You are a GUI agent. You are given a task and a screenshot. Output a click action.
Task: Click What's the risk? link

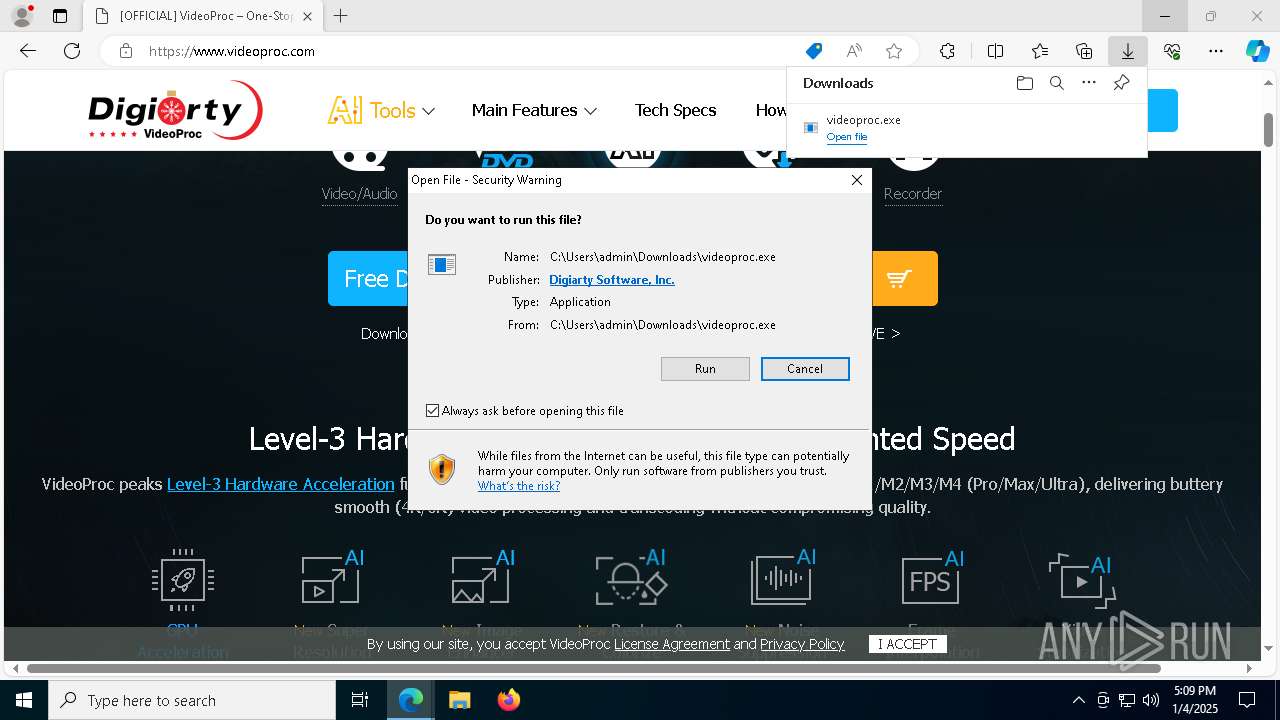(519, 486)
